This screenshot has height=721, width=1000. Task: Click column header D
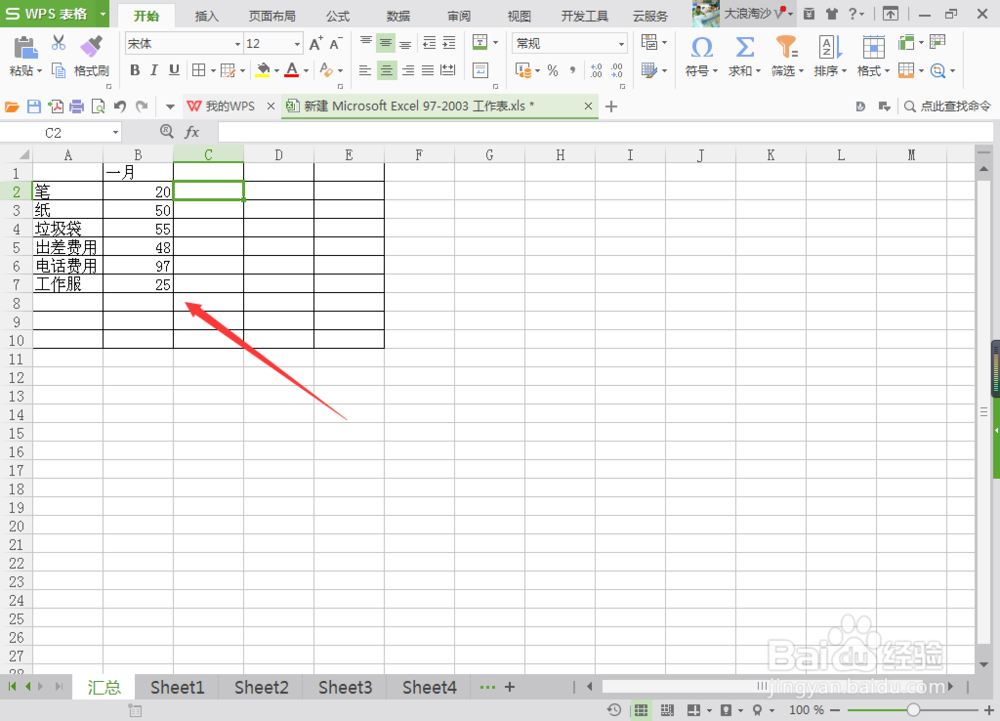279,155
